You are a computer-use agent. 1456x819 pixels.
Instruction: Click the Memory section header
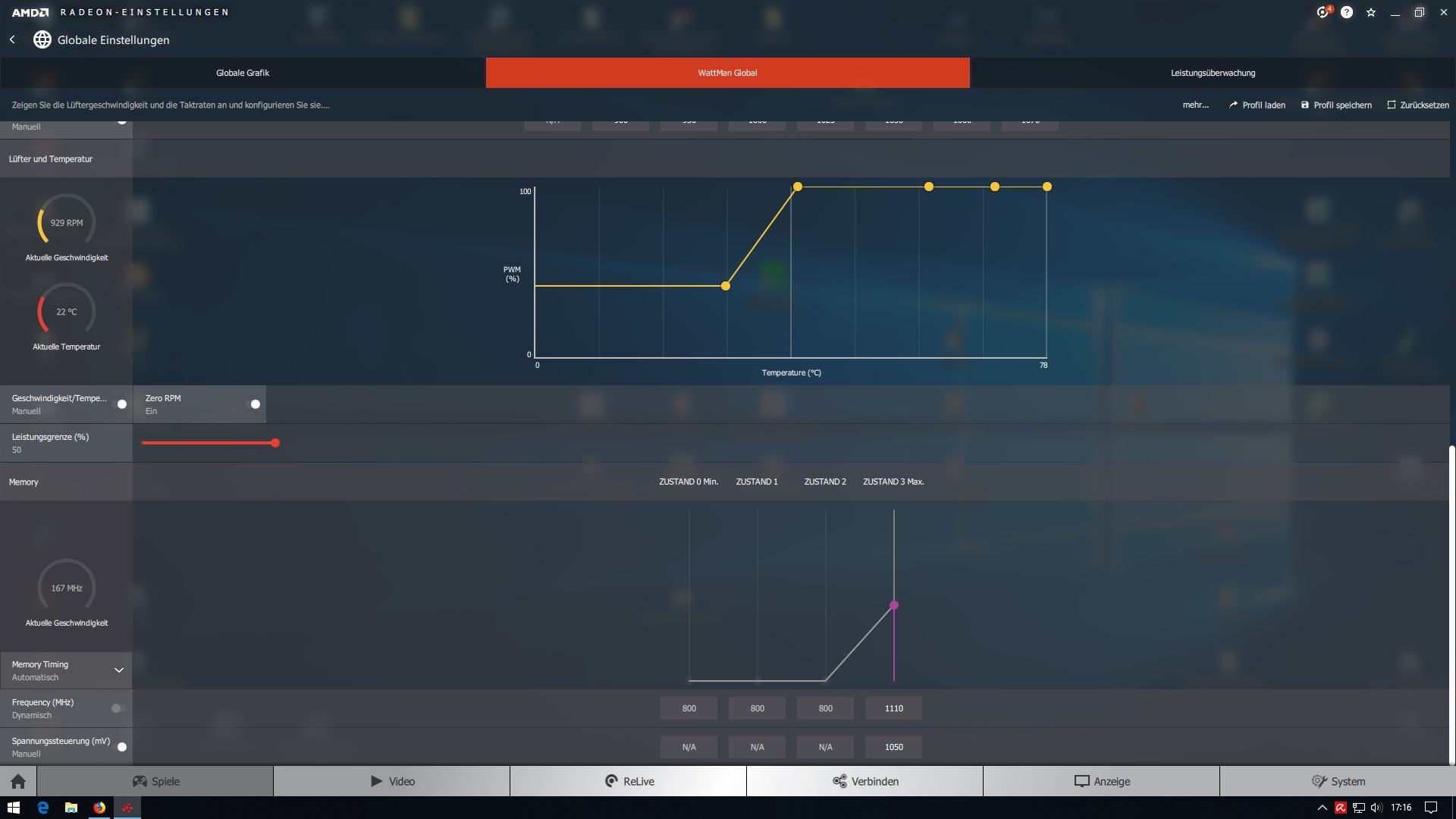point(24,482)
